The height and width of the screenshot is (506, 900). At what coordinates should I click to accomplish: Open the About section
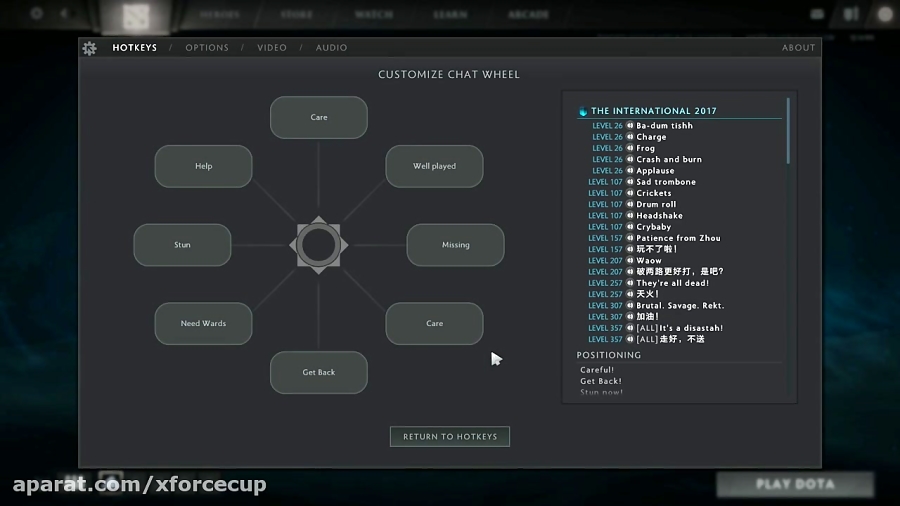click(x=798, y=48)
